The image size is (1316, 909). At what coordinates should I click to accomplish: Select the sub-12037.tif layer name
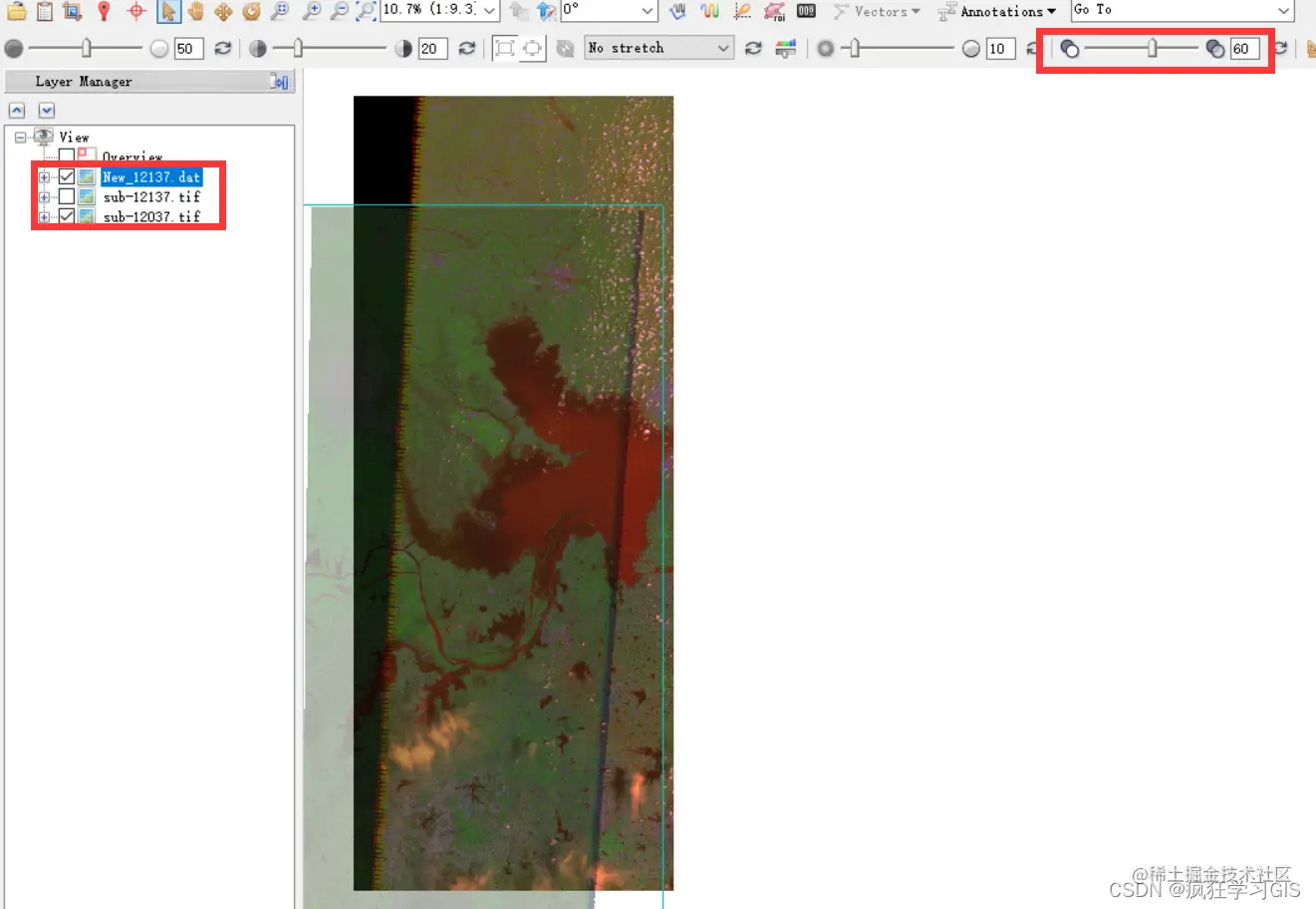151,216
